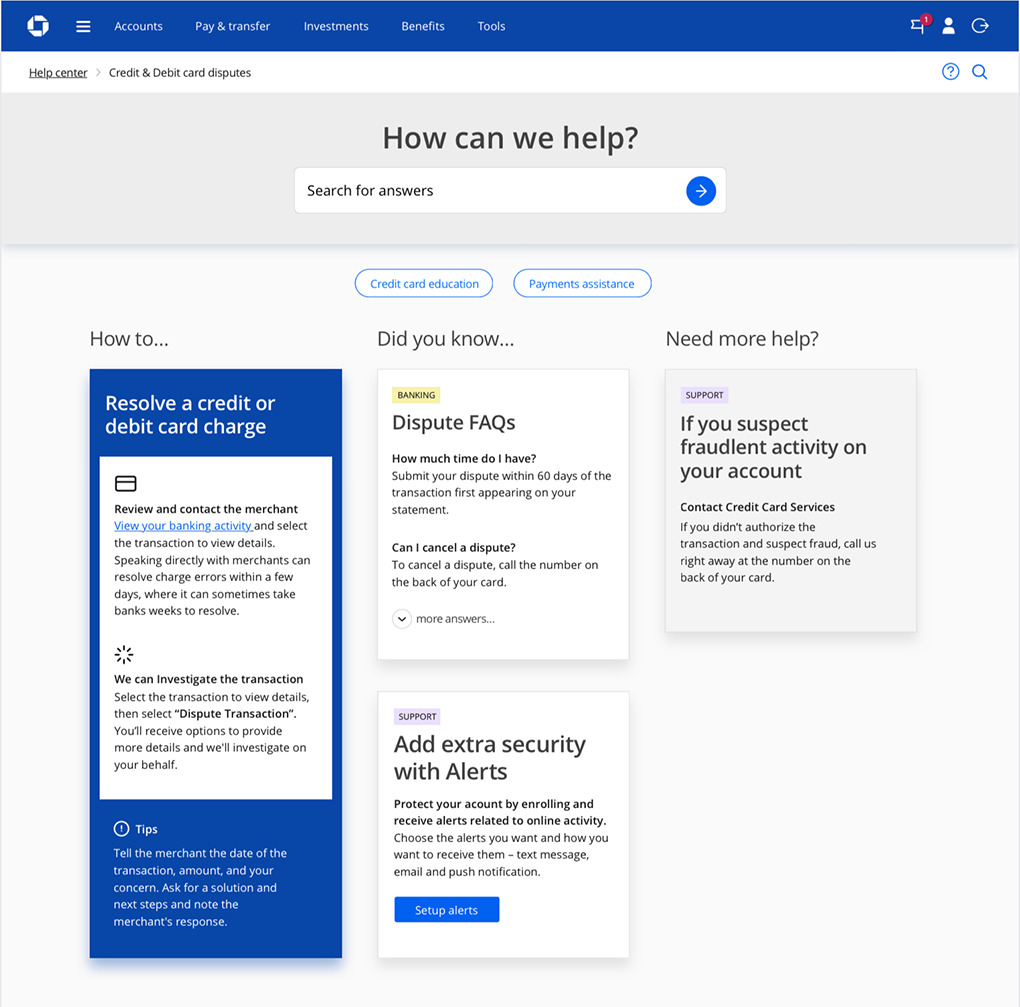The width and height of the screenshot is (1020, 1007).
Task: Open notifications flag icon
Action: tap(918, 26)
